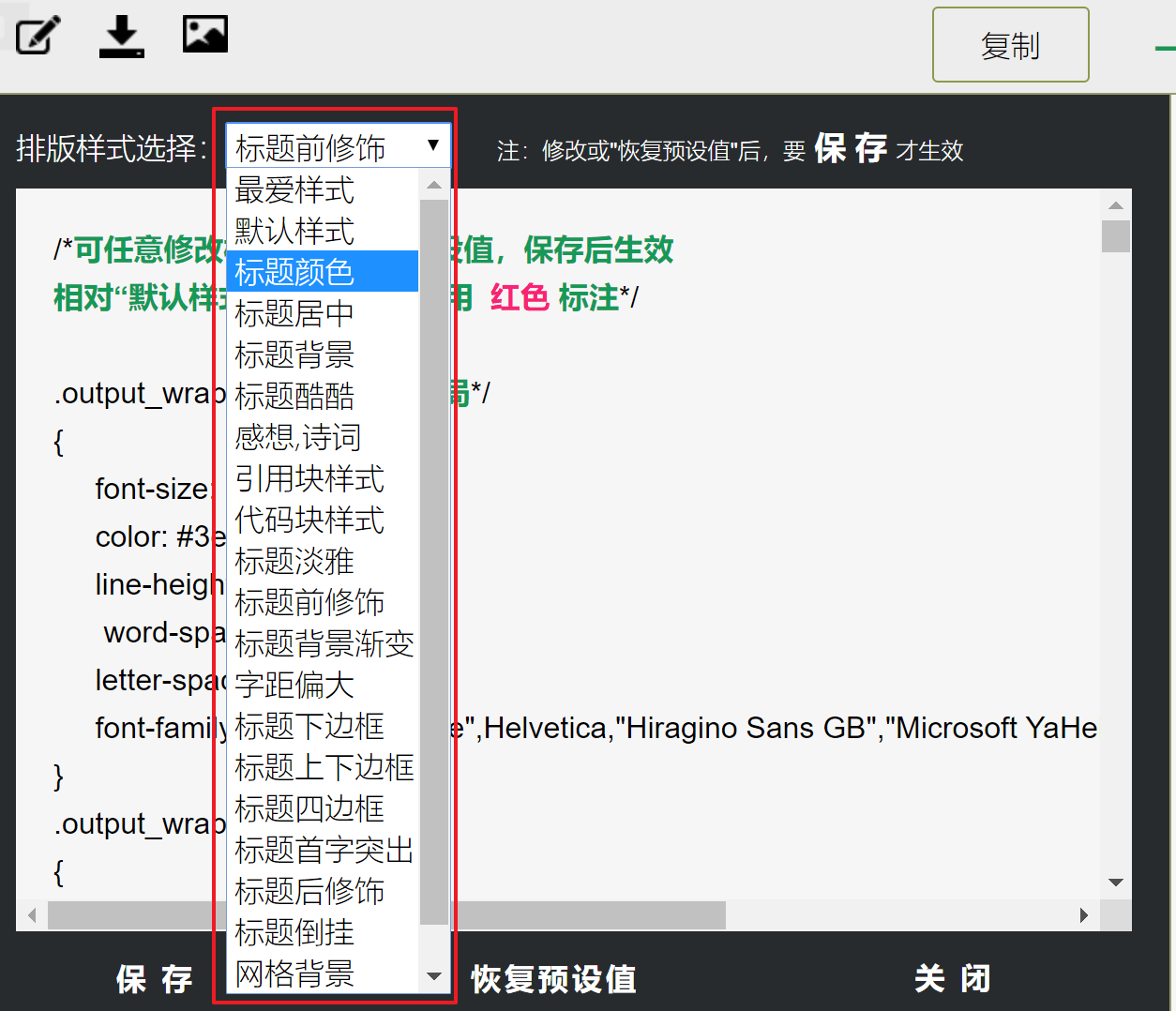This screenshot has width=1176, height=1011.
Task: Click the 恢复预设值 button
Action: (553, 979)
